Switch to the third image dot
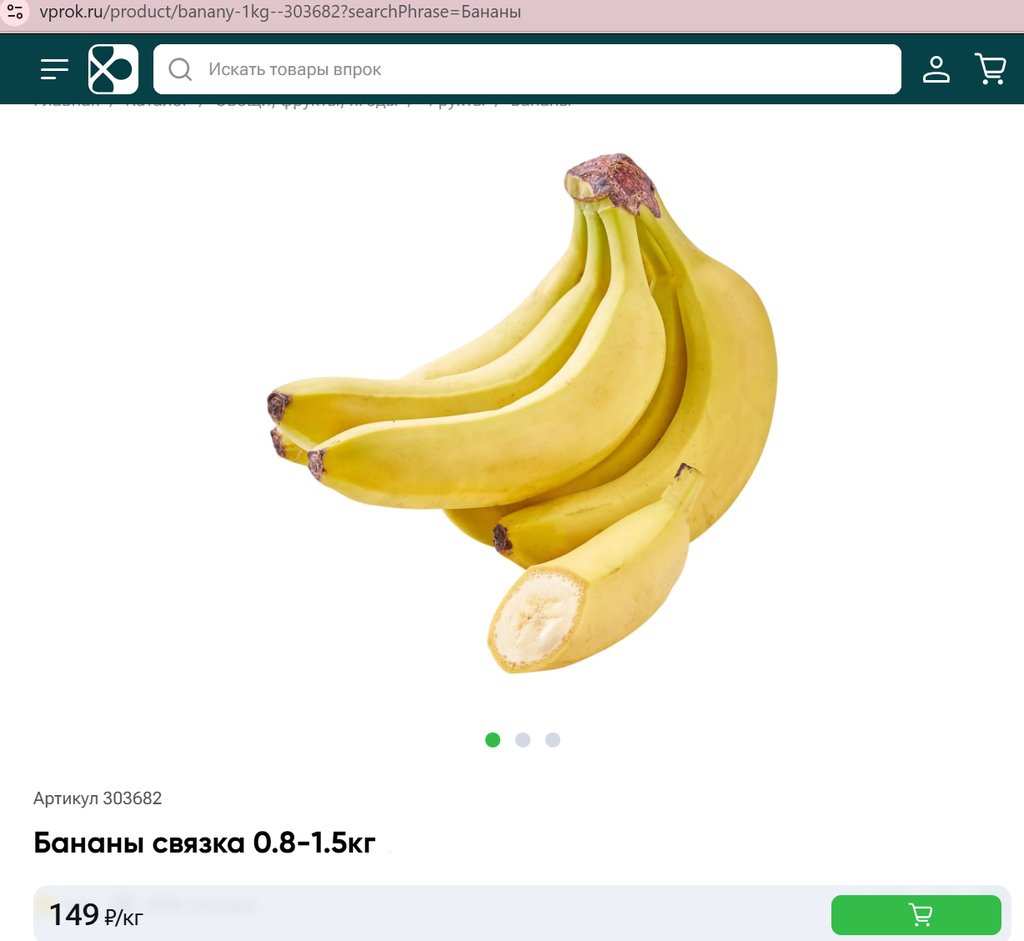Viewport: 1024px width, 941px height. [552, 740]
